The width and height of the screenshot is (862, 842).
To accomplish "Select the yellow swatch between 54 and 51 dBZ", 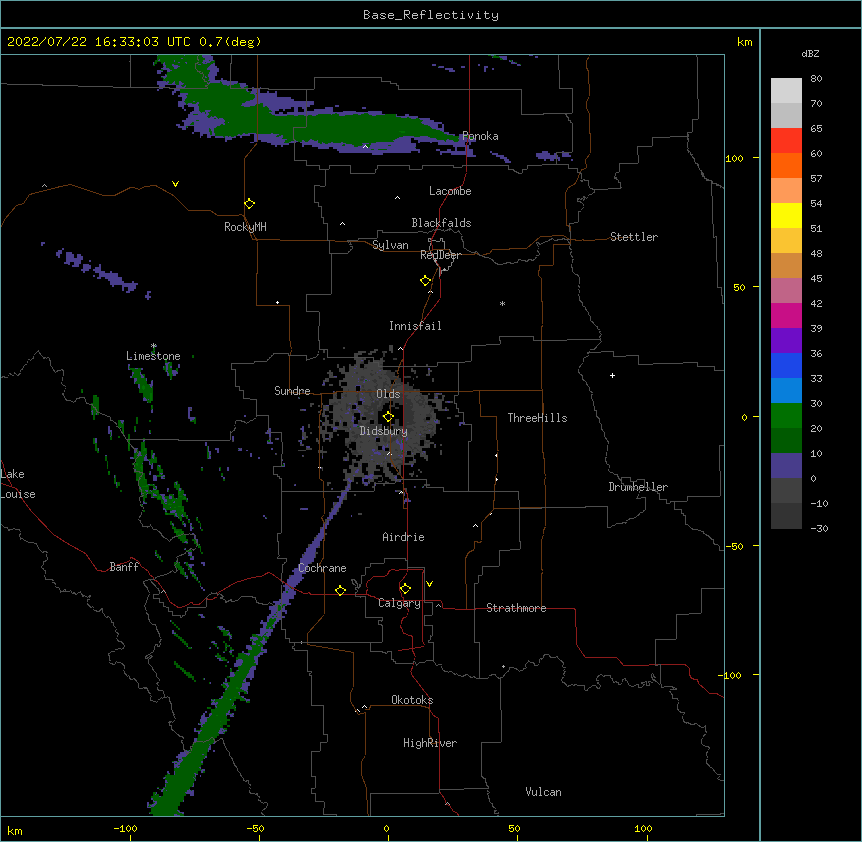I will click(786, 215).
